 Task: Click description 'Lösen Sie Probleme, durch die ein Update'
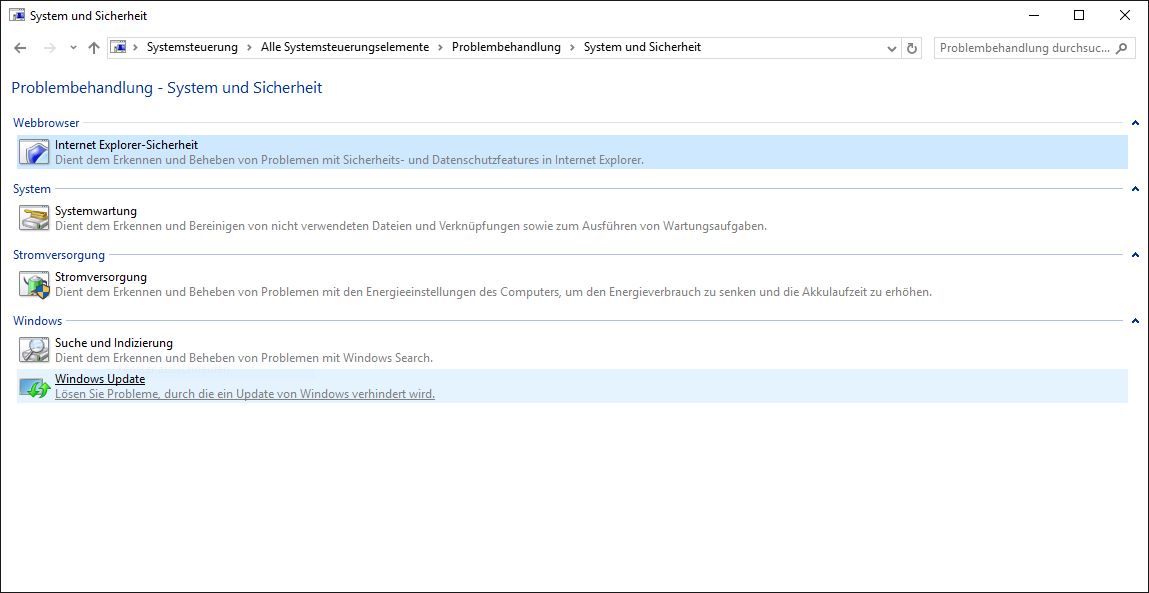pos(245,394)
